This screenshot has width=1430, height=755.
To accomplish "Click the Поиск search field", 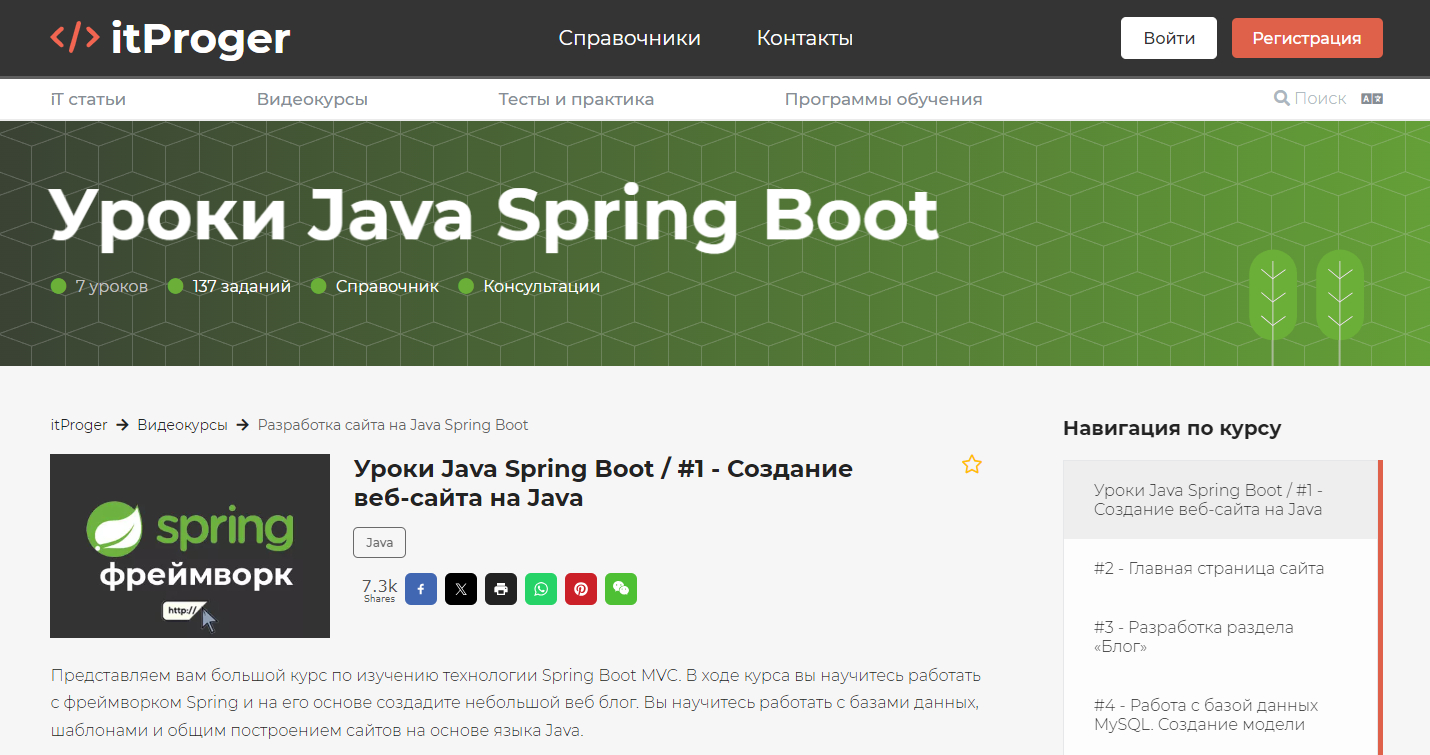I will pos(1319,99).
